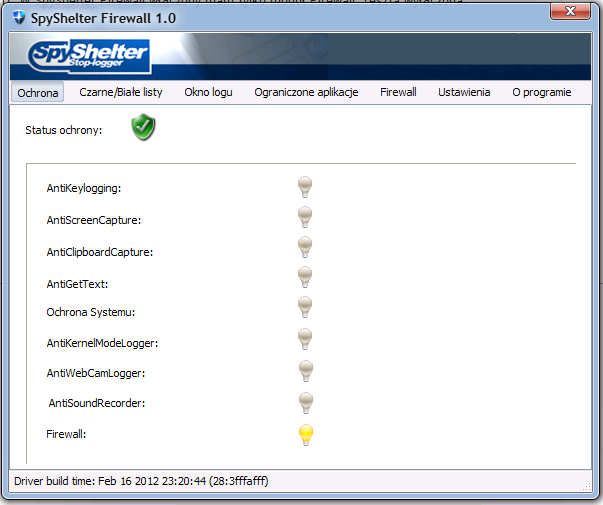Click the AntiScreenCapture label
Viewport: 603px width, 505px height.
tap(94, 220)
